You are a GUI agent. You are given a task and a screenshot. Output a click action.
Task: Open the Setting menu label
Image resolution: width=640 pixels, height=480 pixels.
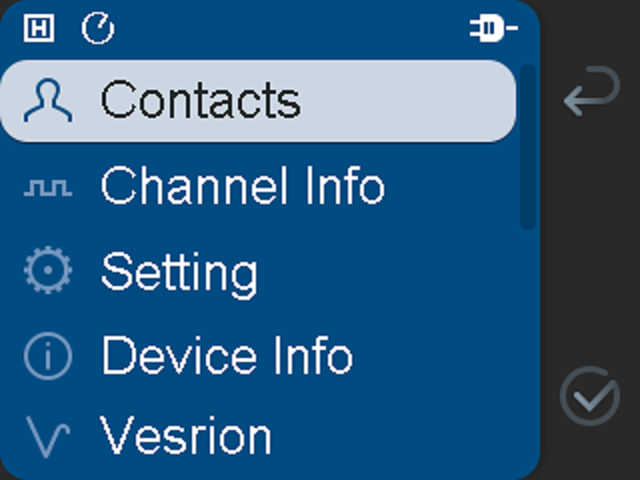179,272
